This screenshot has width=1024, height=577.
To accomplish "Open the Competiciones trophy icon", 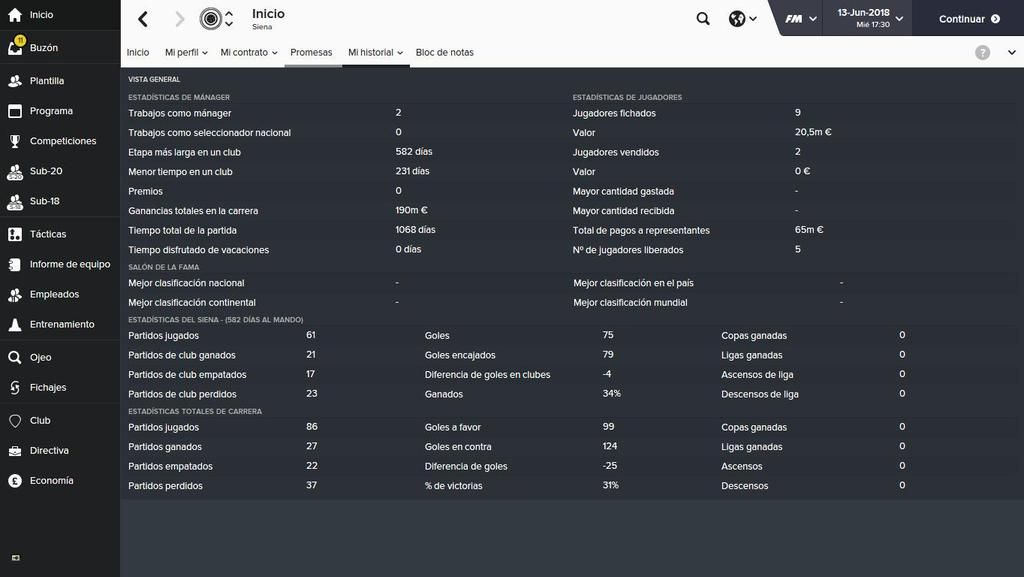I will pos(15,141).
